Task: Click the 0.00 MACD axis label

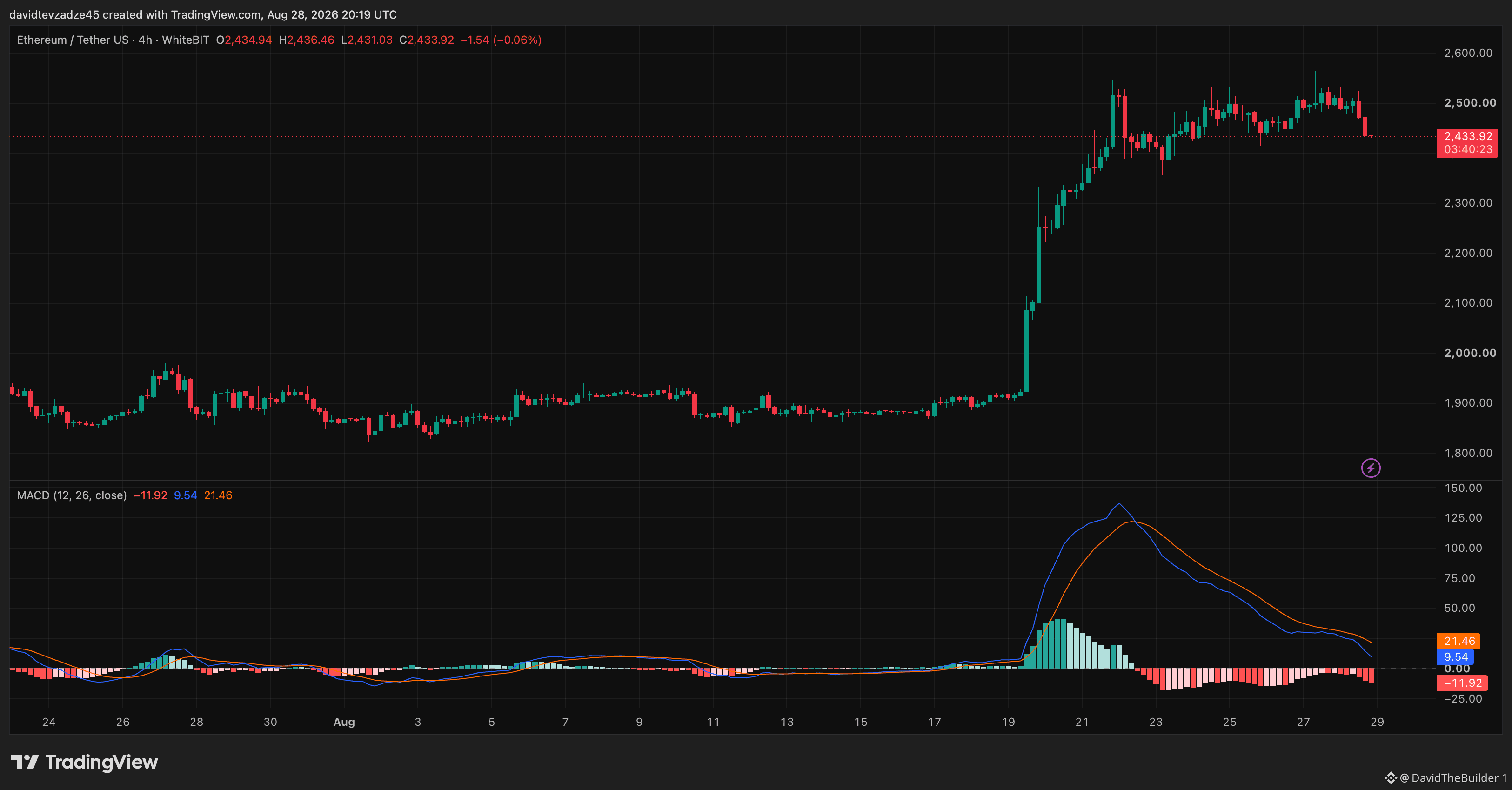Action: [1457, 669]
